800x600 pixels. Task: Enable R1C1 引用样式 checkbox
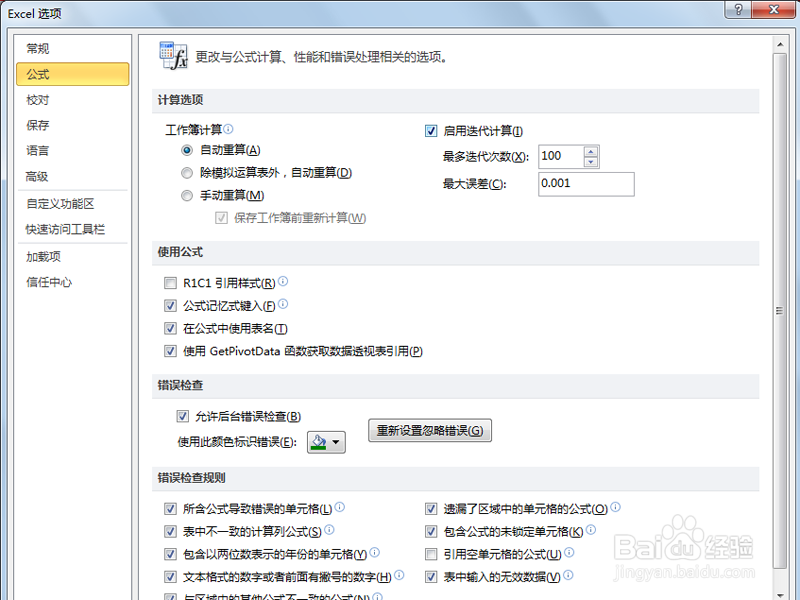point(170,283)
